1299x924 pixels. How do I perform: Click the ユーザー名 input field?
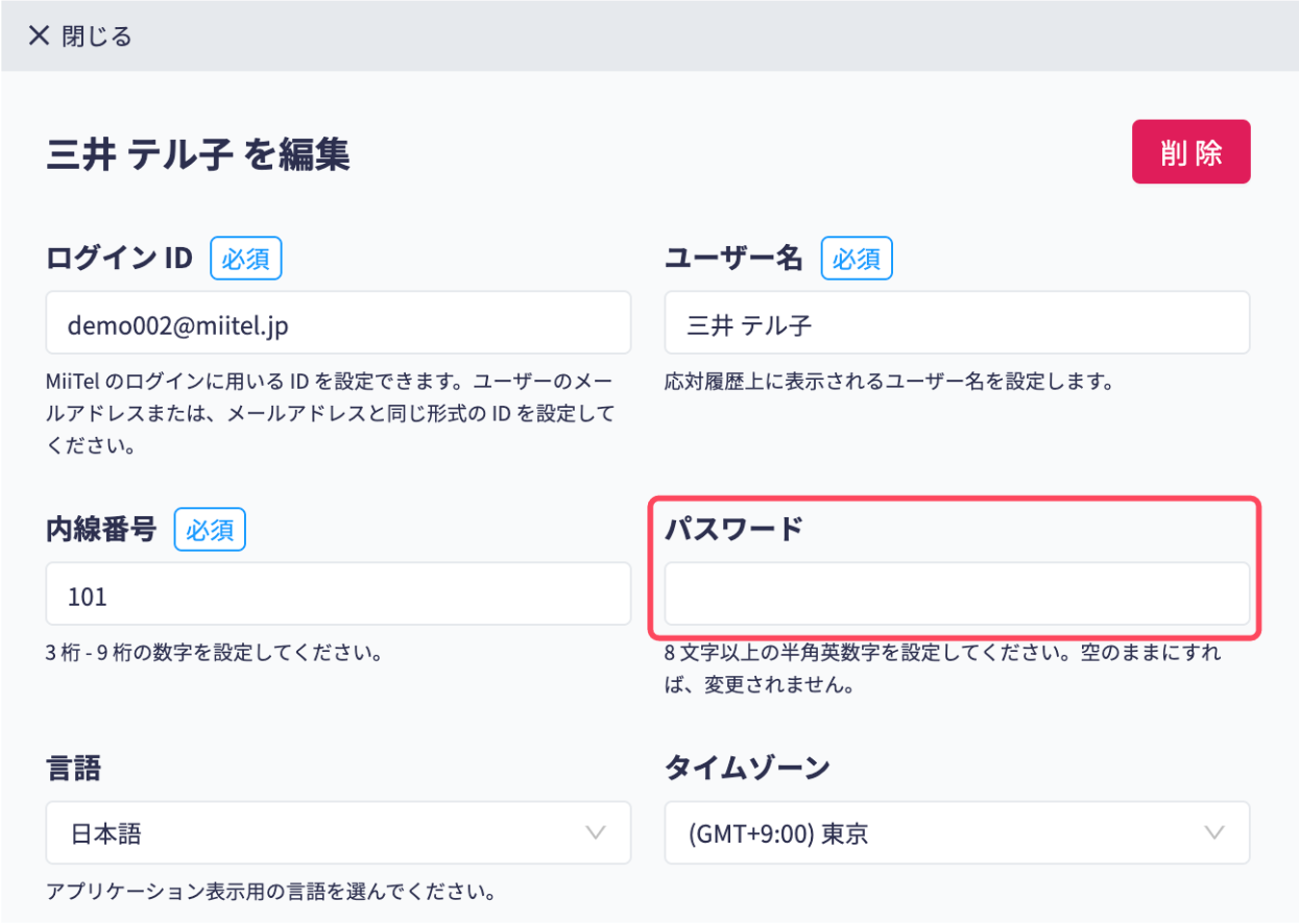[957, 322]
